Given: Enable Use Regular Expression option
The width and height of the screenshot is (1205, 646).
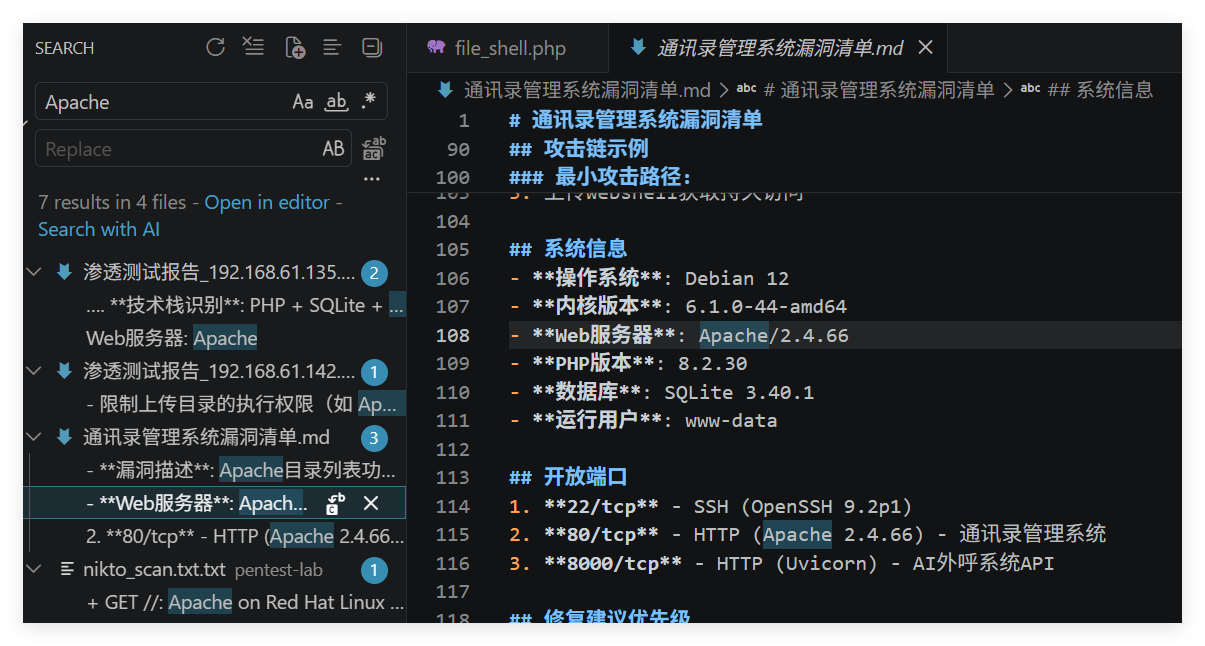Looking at the screenshot, I should tap(369, 101).
